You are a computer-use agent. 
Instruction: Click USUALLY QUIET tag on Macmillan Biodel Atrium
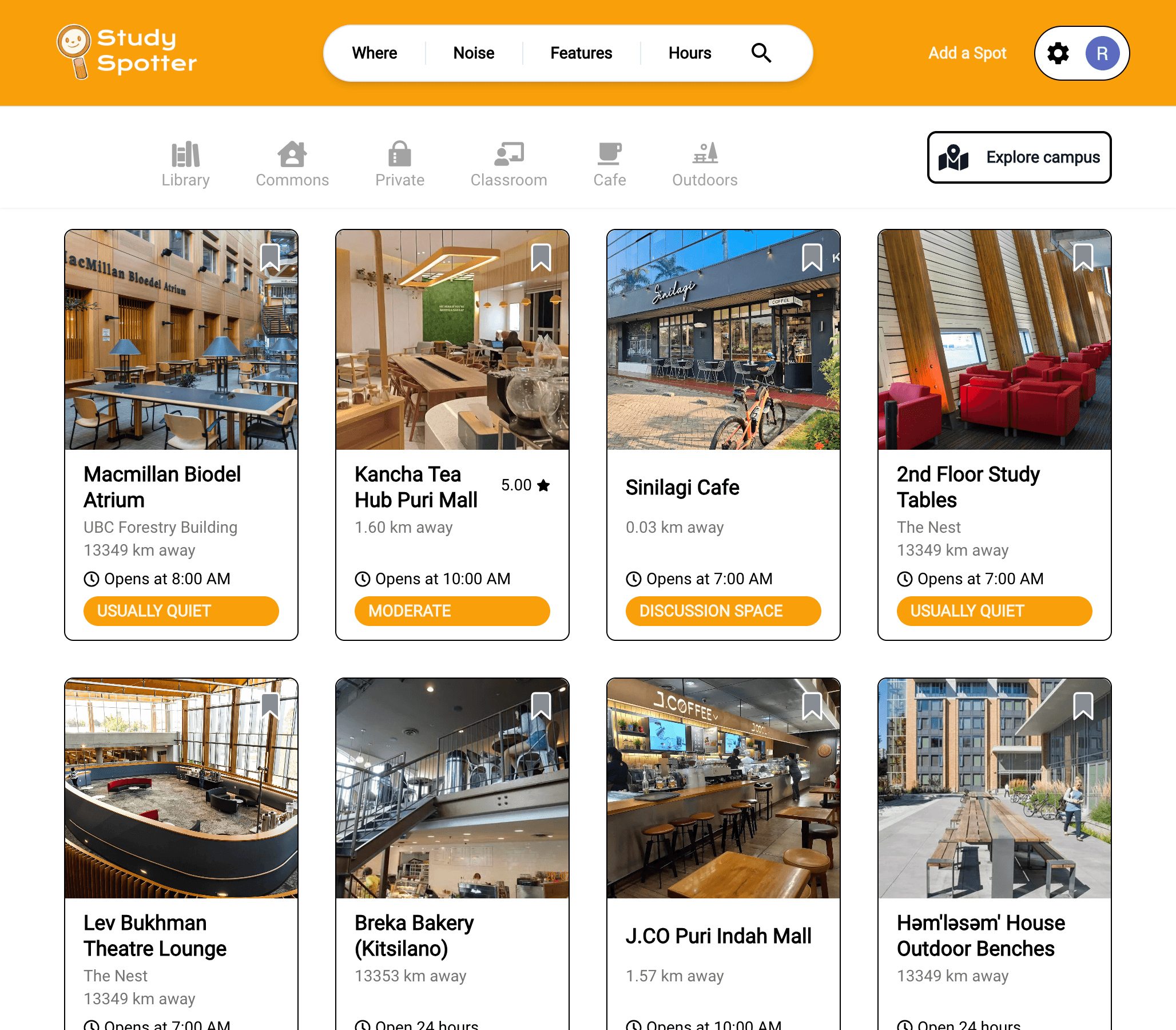click(x=181, y=611)
